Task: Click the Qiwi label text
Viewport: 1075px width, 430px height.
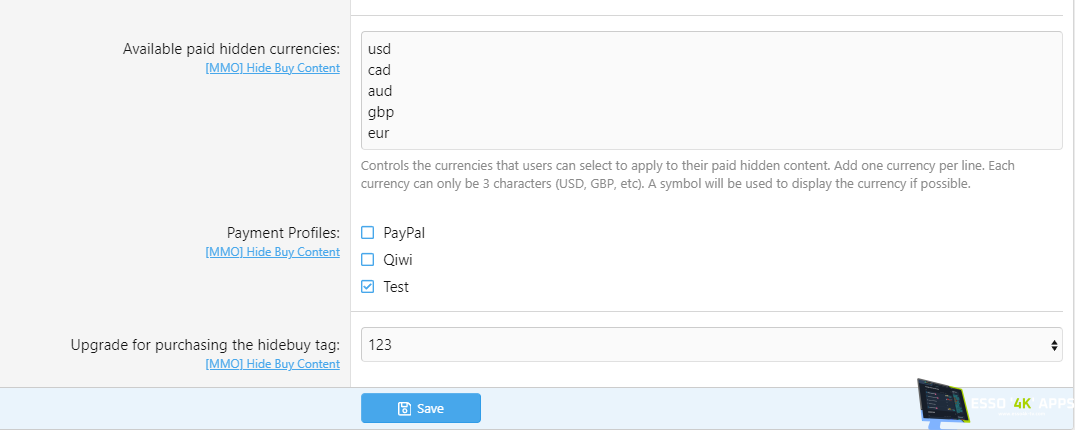Action: (x=398, y=260)
